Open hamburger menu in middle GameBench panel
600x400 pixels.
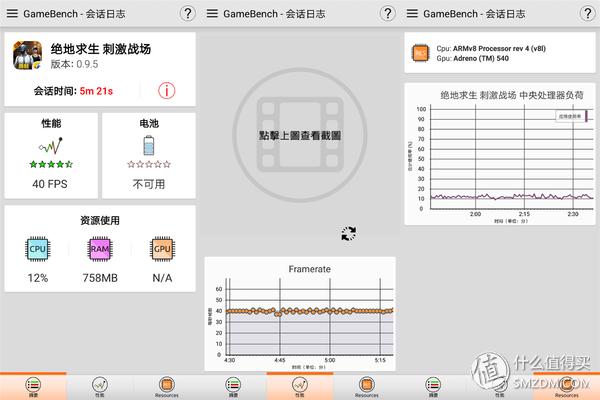tap(212, 14)
